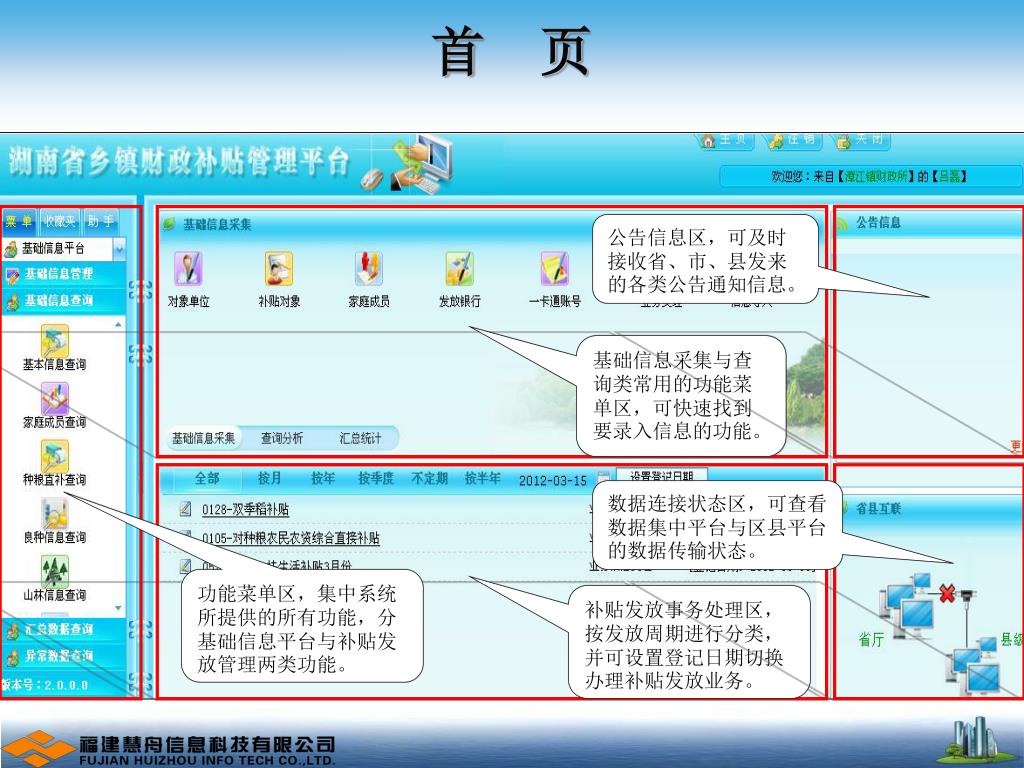Image resolution: width=1024 pixels, height=768 pixels.
Task: Expand the 异常数据查询 accordion section
Action: point(64,656)
